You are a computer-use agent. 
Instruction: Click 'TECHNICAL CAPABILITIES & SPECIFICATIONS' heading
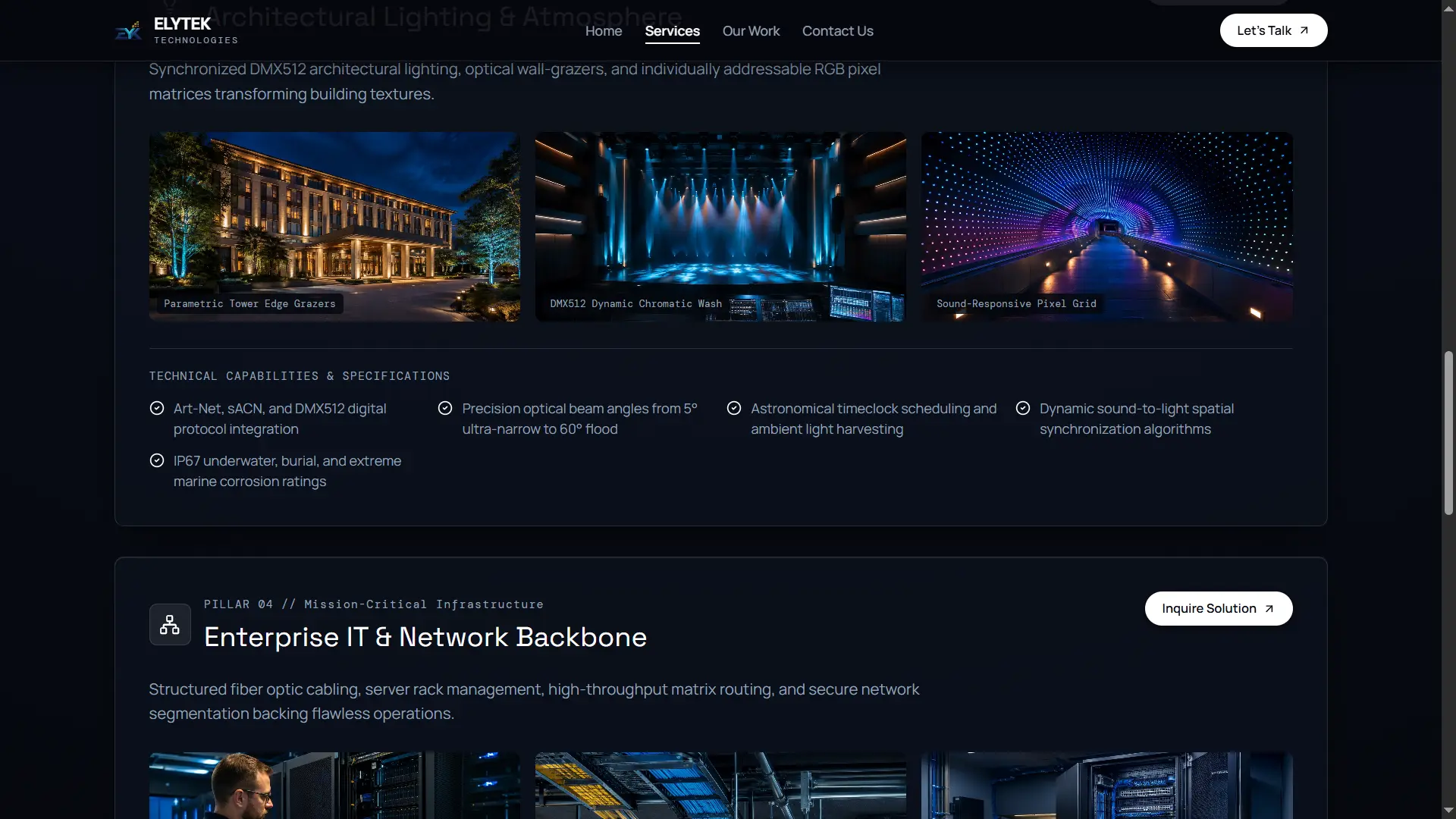(300, 376)
